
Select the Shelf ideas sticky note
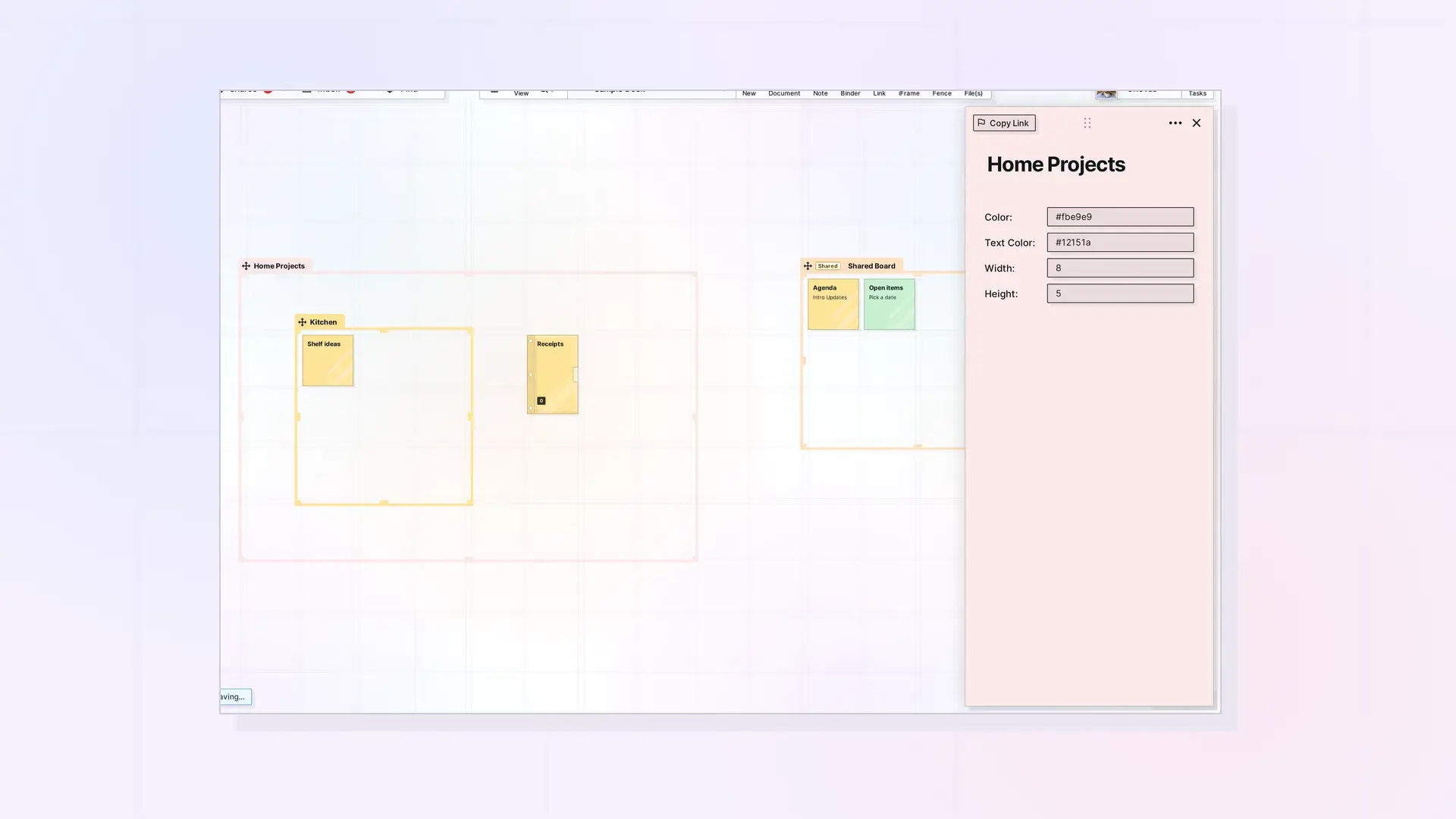pos(328,361)
